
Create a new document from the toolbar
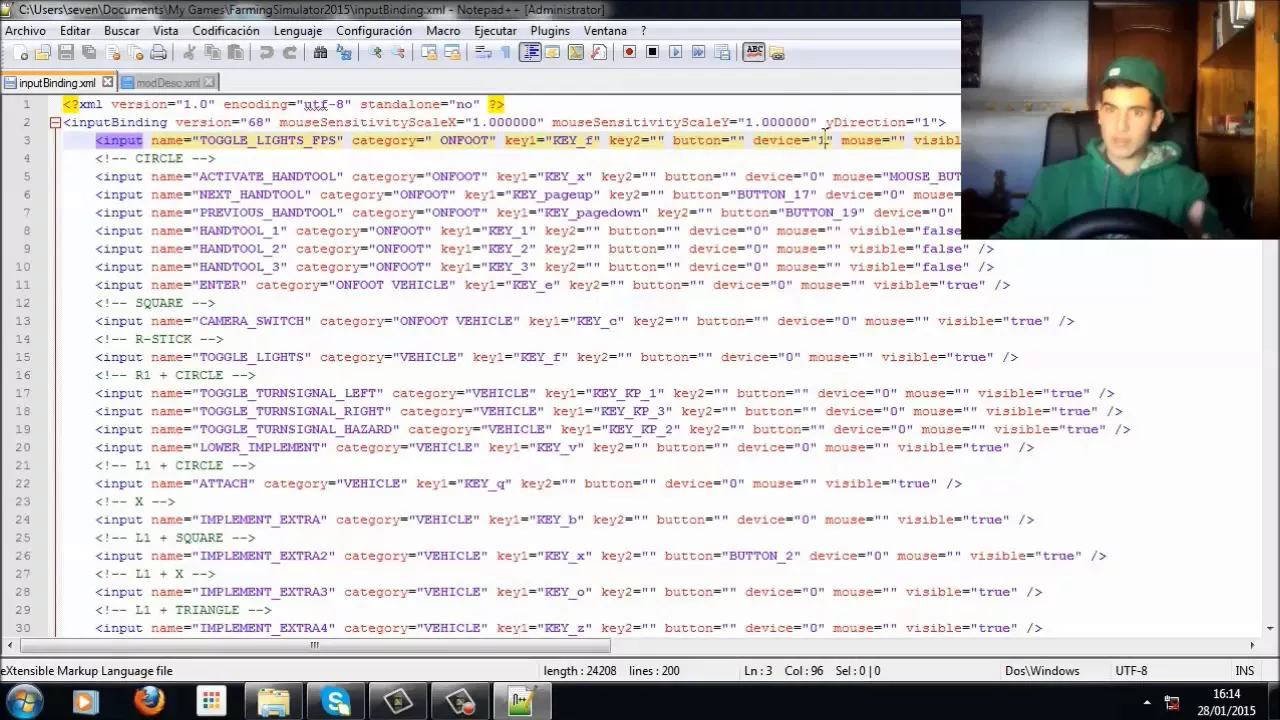coord(22,52)
